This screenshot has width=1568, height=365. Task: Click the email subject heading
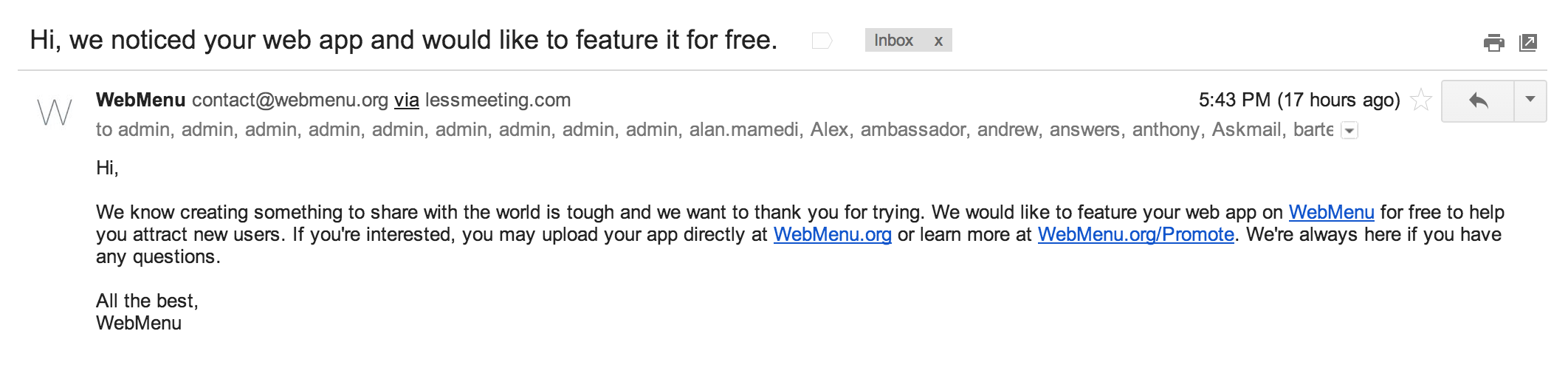[x=404, y=40]
